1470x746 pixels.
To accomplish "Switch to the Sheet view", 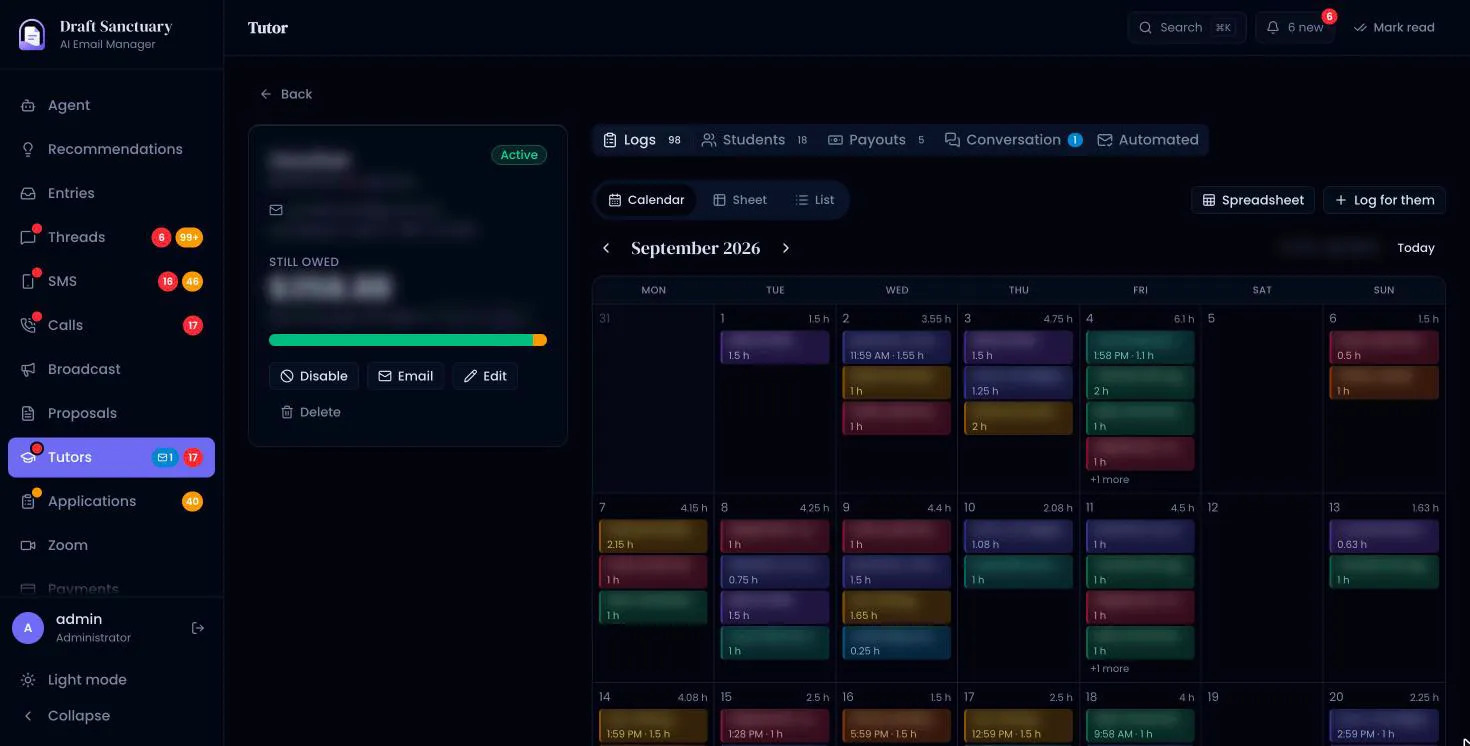I will pyautogui.click(x=740, y=200).
